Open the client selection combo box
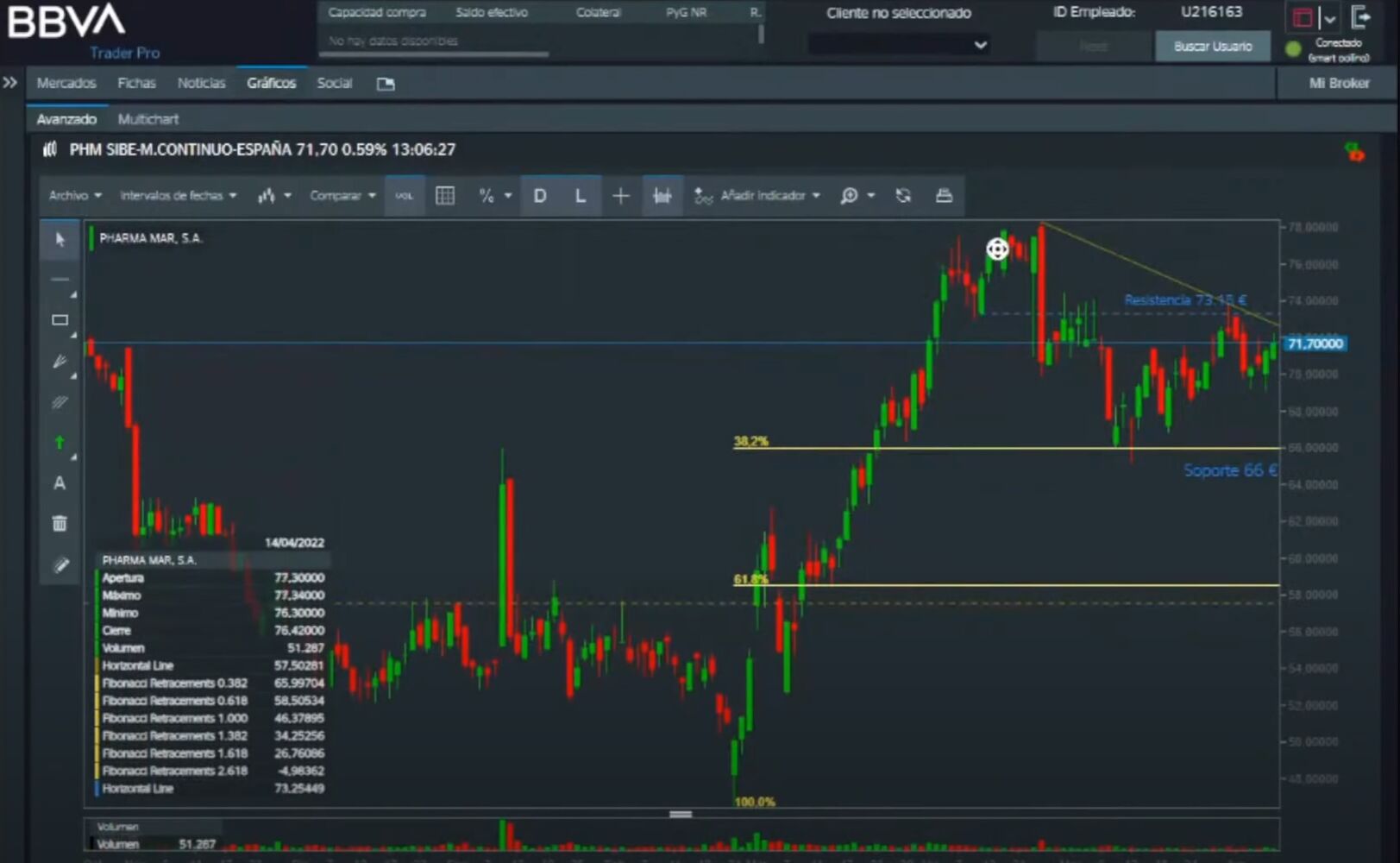The width and height of the screenshot is (1400, 863). [x=898, y=45]
